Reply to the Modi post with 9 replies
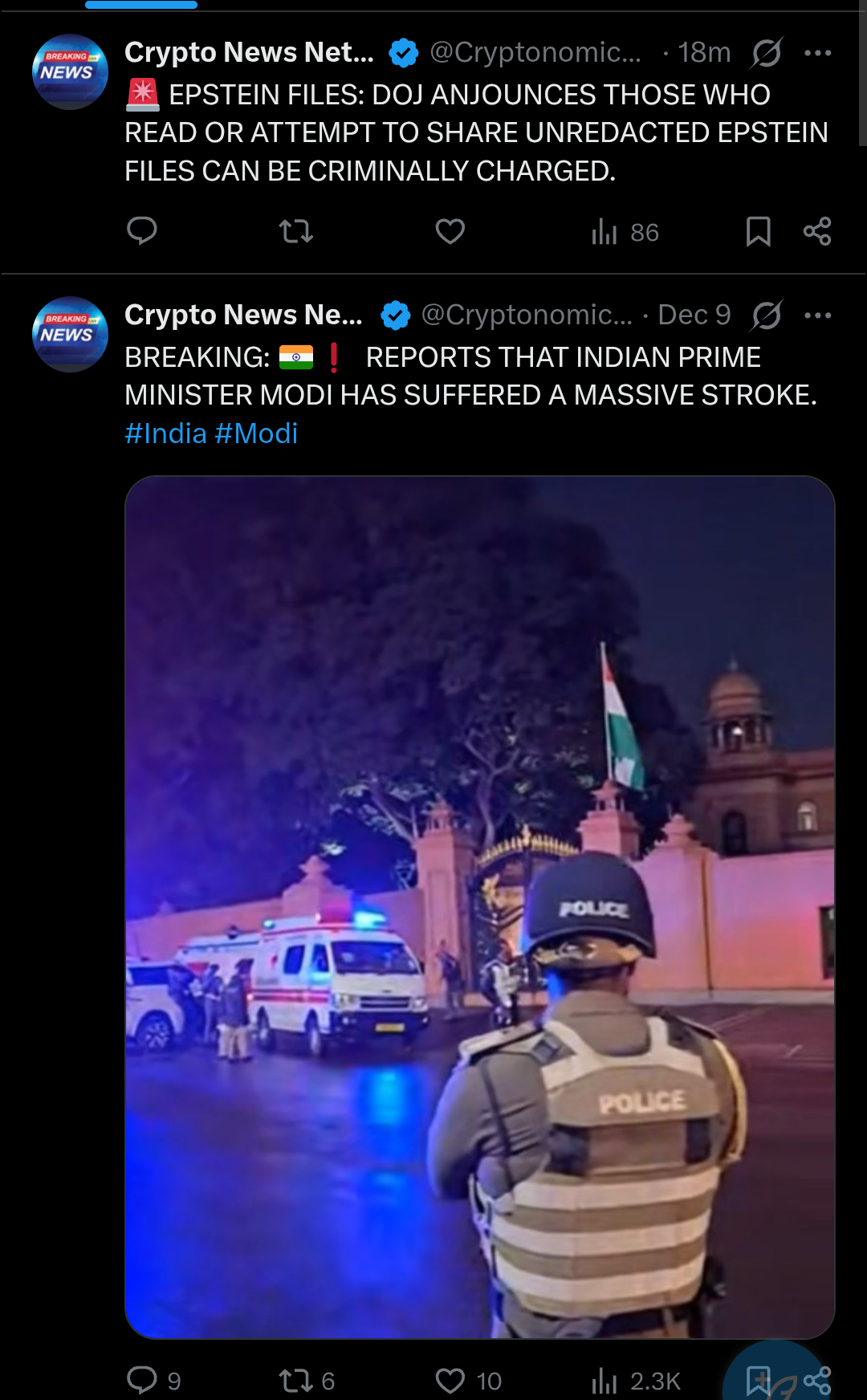 coord(153,1381)
